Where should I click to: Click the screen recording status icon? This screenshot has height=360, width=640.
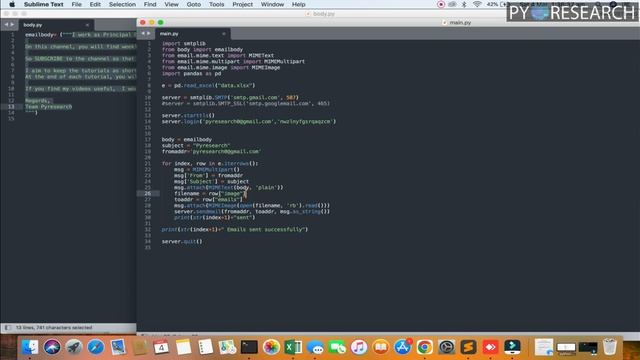[x=441, y=4]
